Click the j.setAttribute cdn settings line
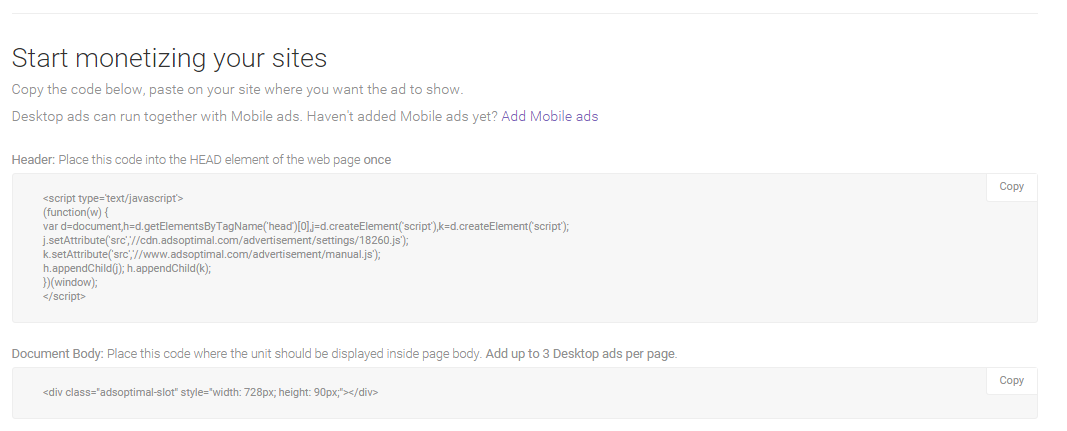The width and height of the screenshot is (1067, 431). (225, 241)
